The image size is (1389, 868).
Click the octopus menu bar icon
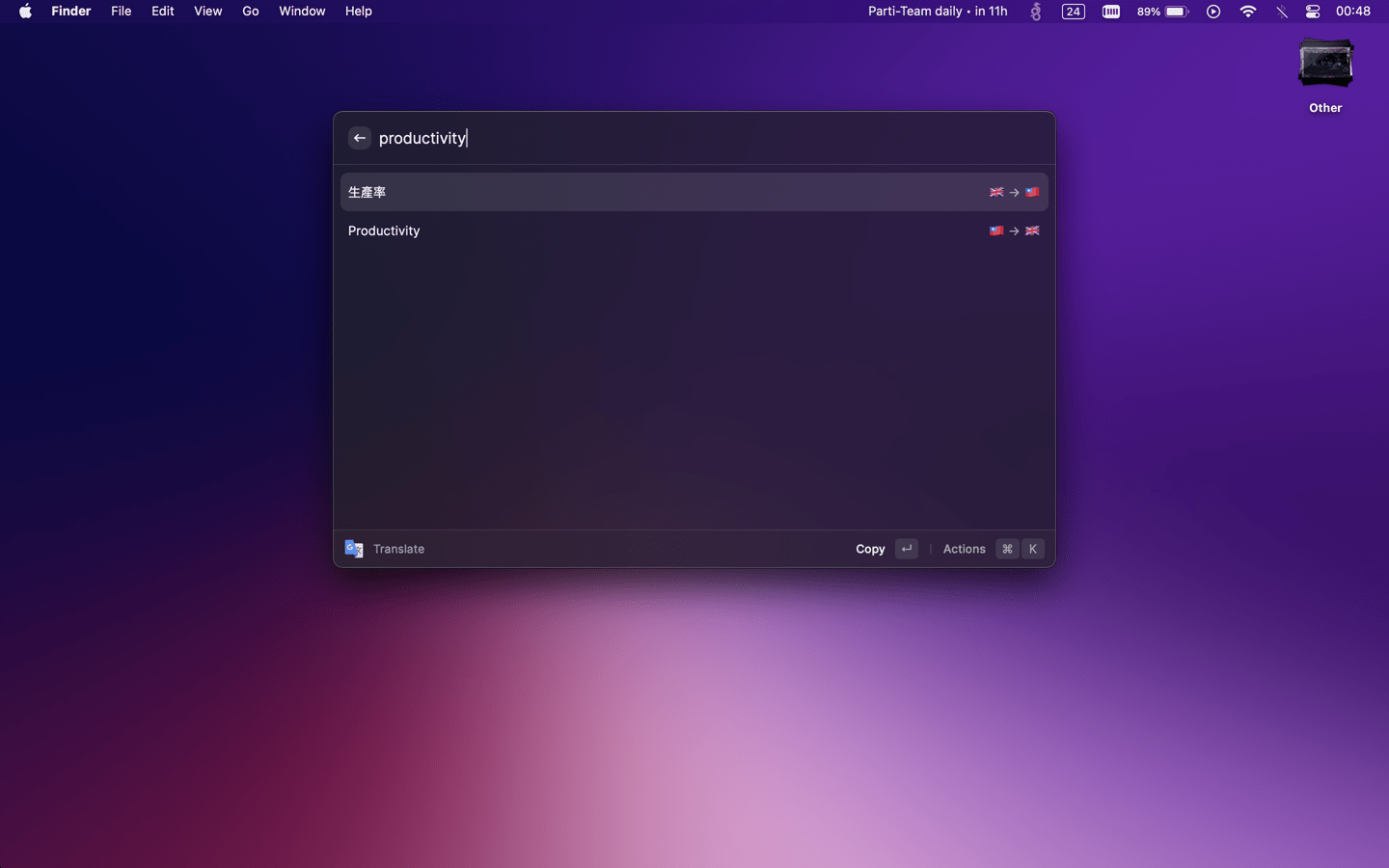tap(1035, 12)
